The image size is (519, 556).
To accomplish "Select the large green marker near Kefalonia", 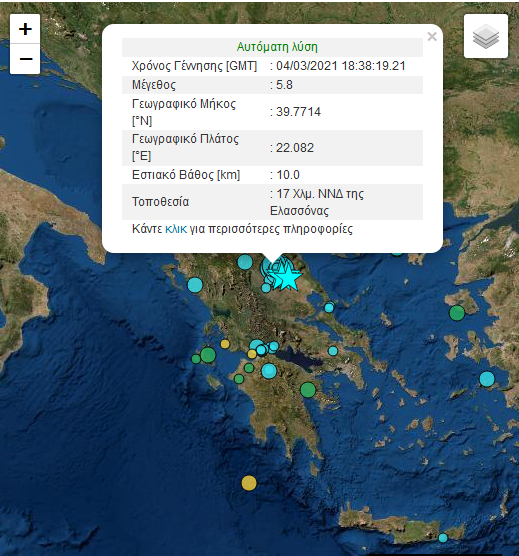I will click(x=208, y=355).
